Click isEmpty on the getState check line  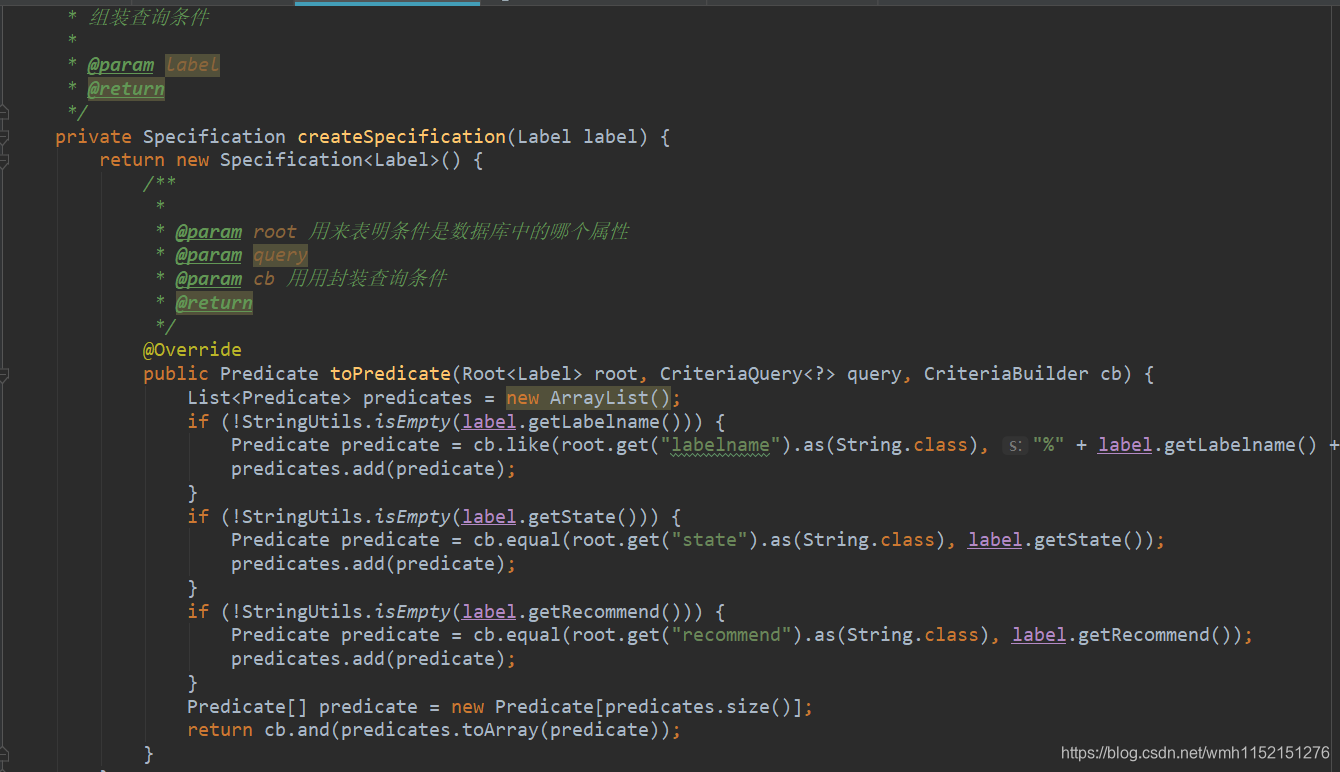tap(412, 517)
